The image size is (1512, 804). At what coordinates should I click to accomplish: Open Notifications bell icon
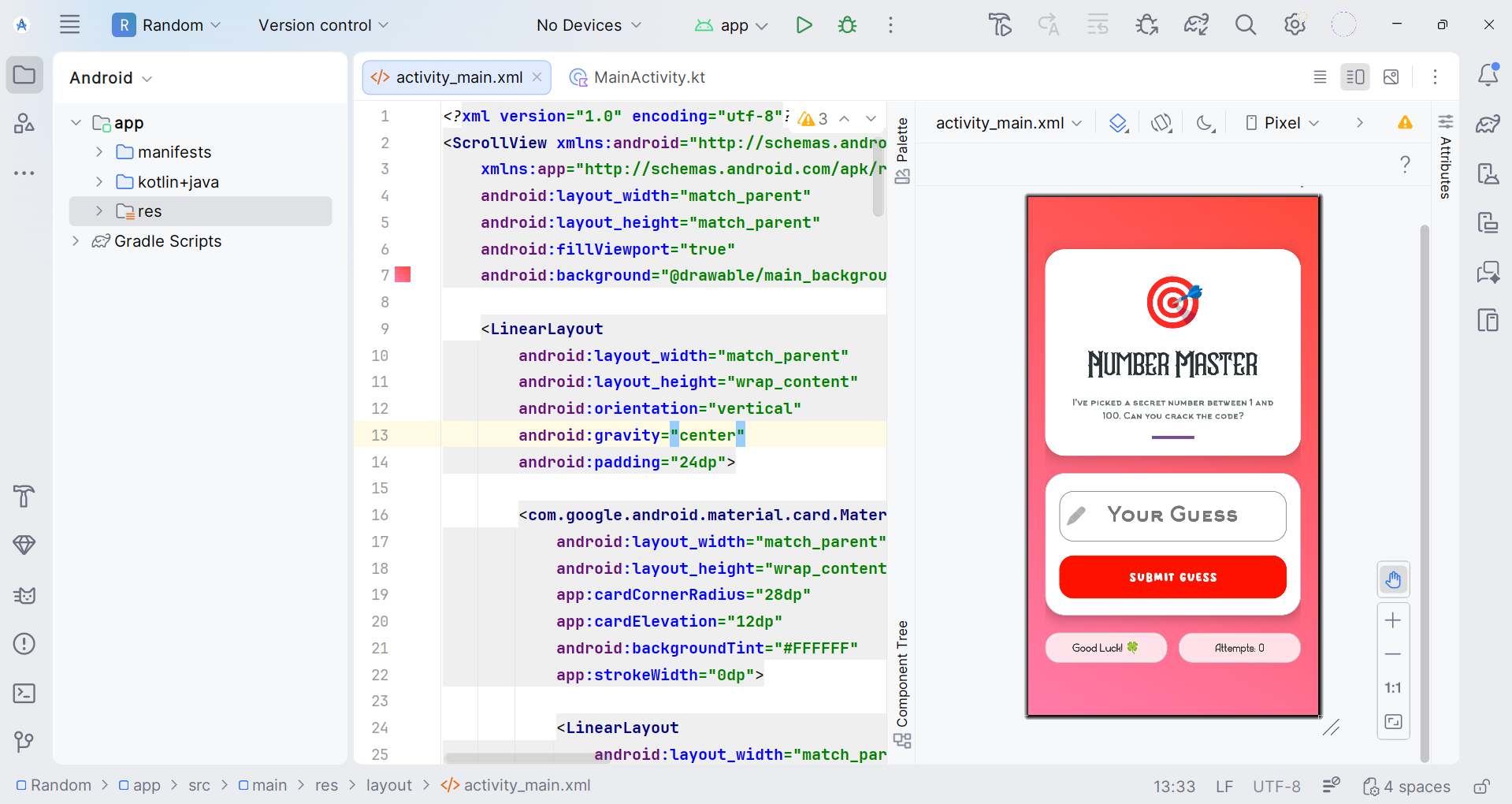click(x=1488, y=75)
